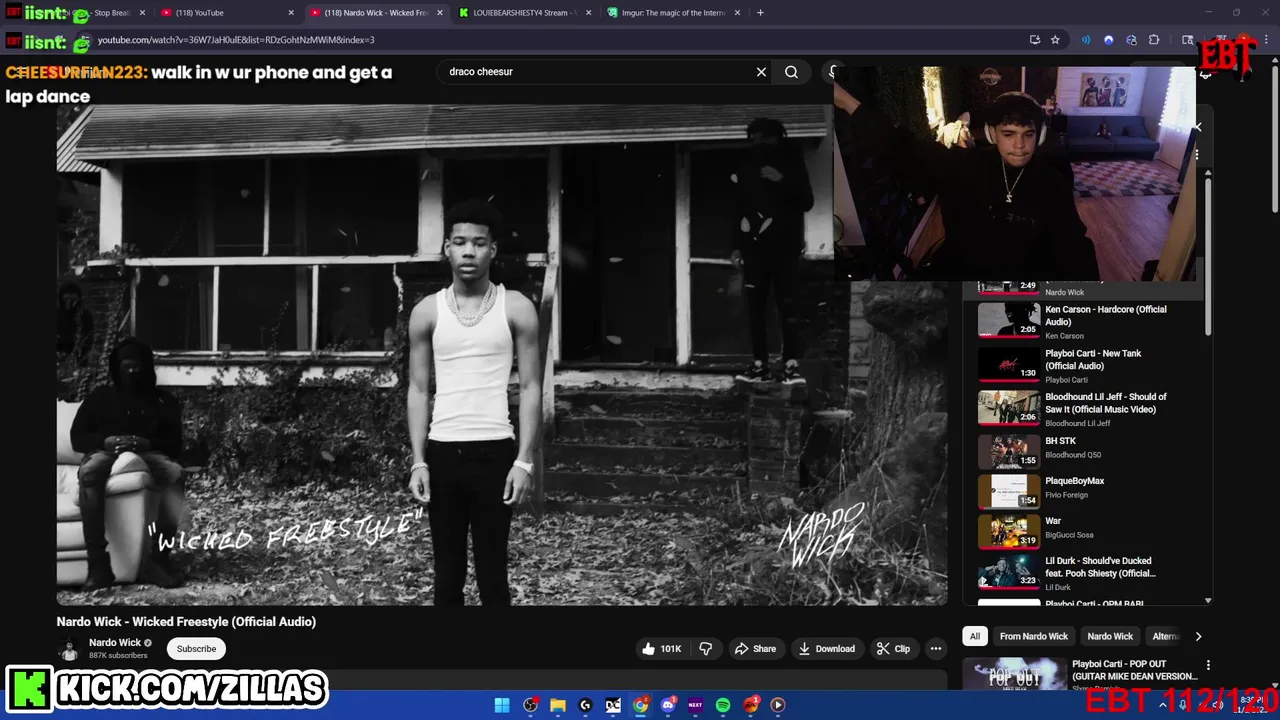The width and height of the screenshot is (1280, 720).
Task: Bookmark this page with star icon
Action: click(x=1055, y=40)
